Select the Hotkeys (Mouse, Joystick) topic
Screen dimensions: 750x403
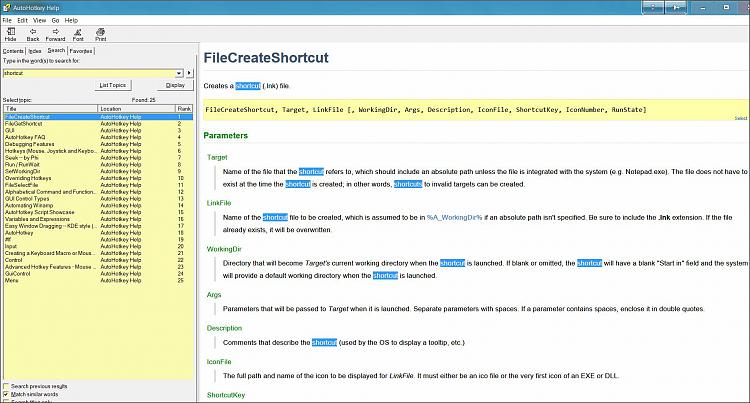98,151
